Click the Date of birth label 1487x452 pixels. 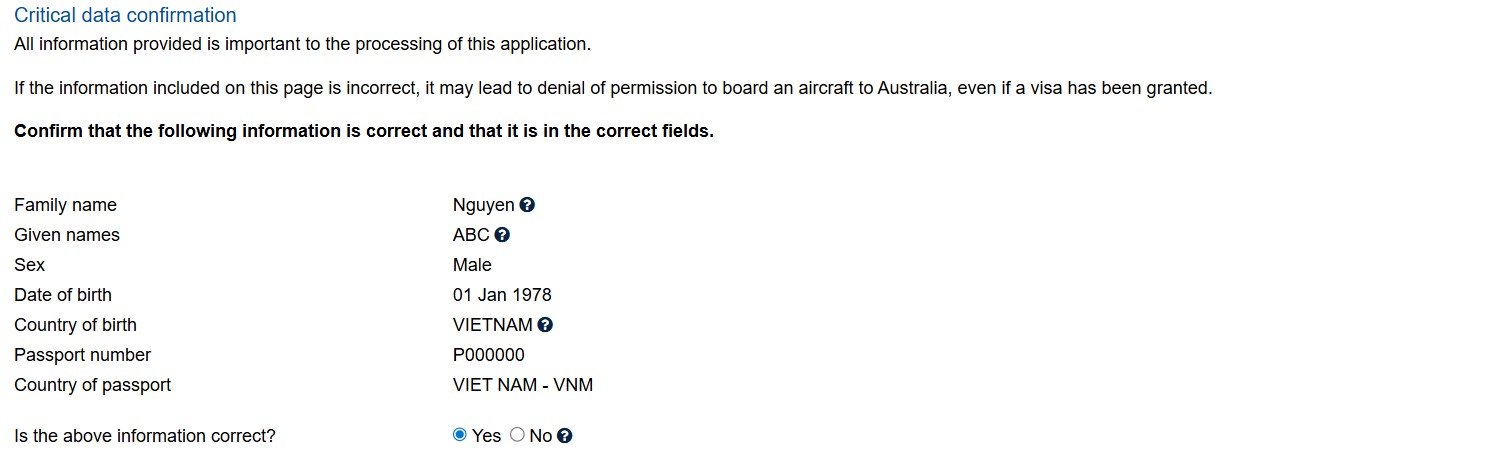(x=63, y=295)
